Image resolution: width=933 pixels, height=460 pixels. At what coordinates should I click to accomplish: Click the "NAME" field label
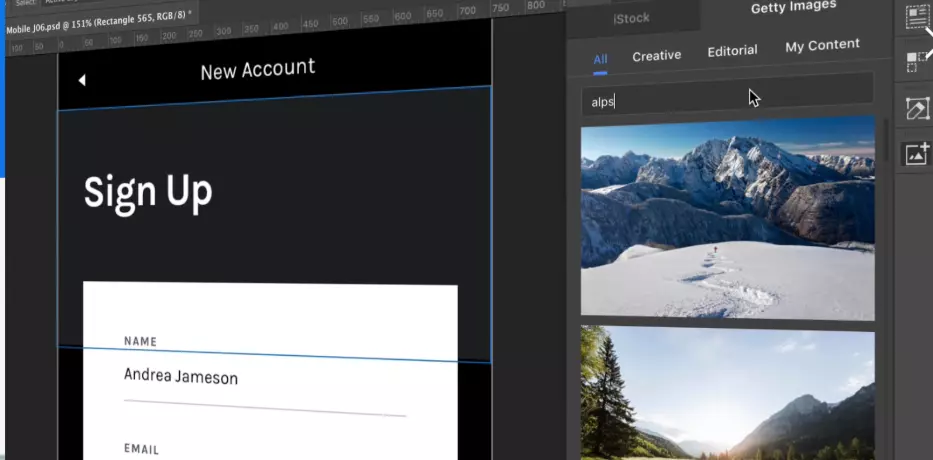pos(140,342)
